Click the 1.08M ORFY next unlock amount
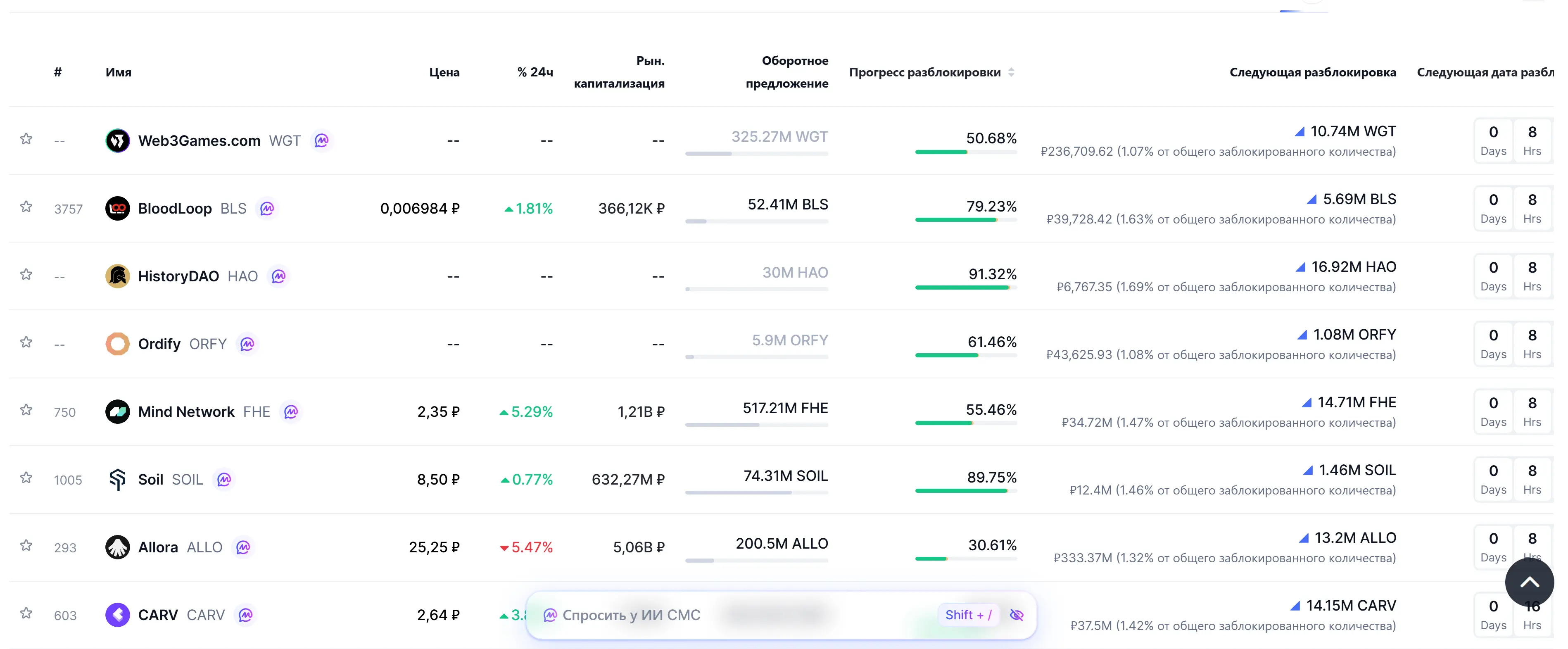The height and width of the screenshot is (649, 1568). point(1354,334)
